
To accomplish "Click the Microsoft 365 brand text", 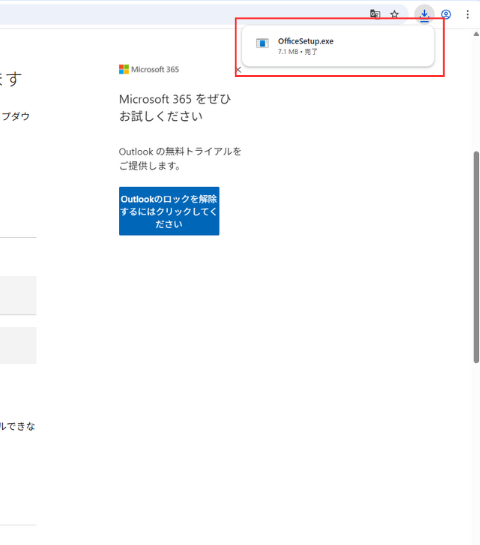I will click(x=155, y=70).
